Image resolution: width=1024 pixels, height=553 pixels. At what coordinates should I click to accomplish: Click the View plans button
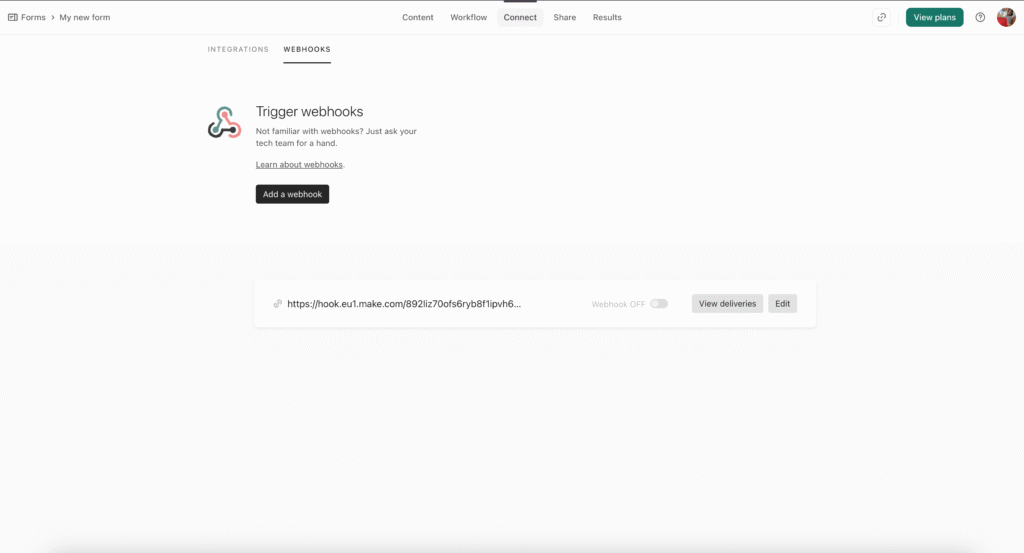pos(934,17)
